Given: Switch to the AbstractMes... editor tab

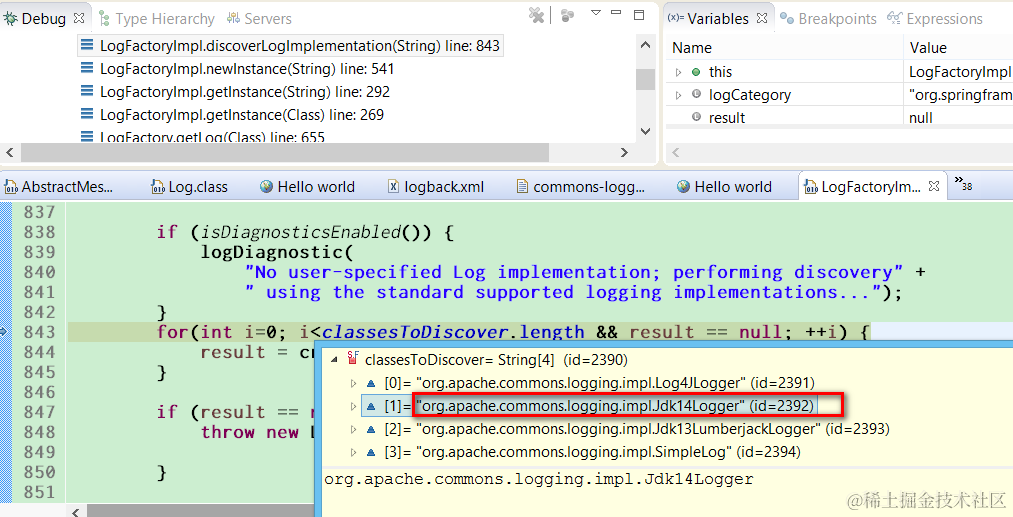Looking at the screenshot, I should pos(59,187).
